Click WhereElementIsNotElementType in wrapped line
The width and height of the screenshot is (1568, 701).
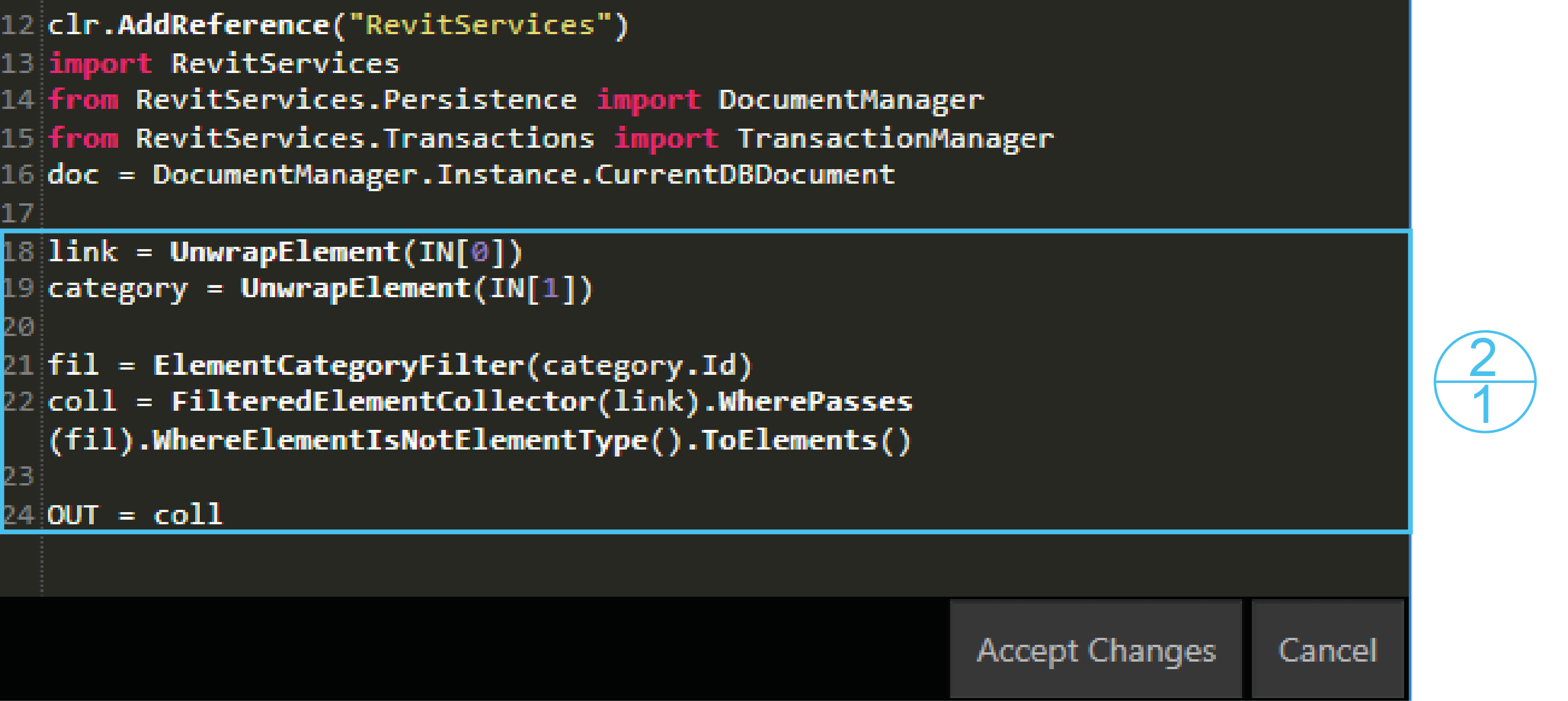click(400, 440)
